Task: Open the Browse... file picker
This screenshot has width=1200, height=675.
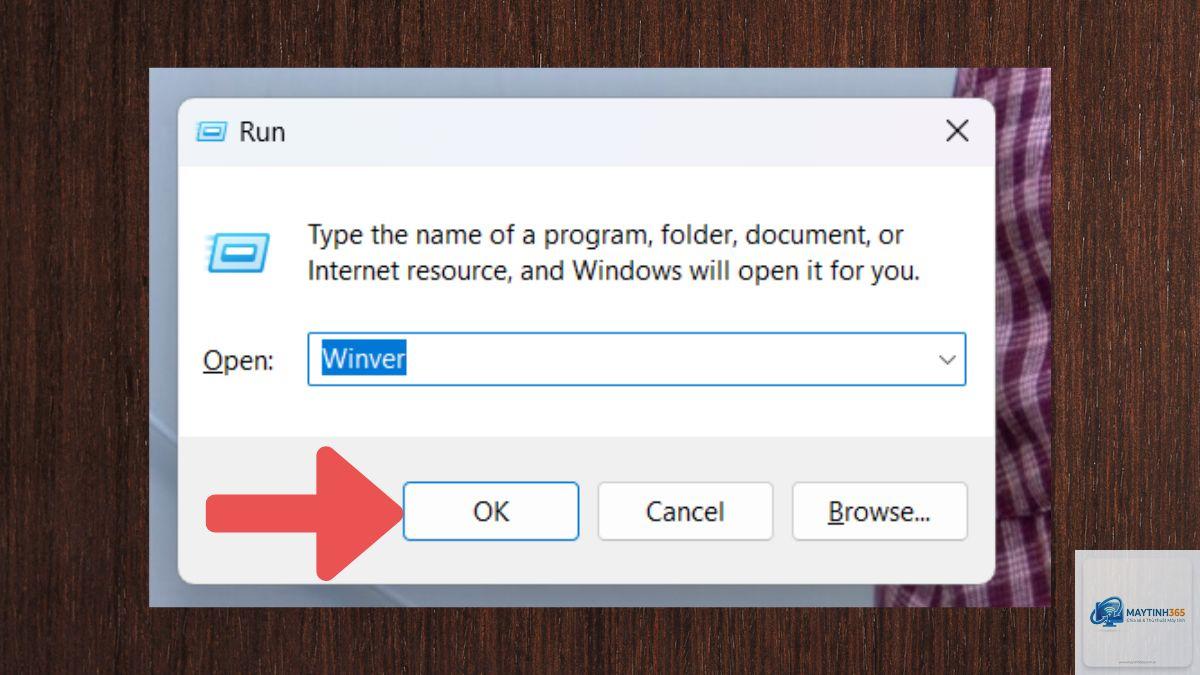Action: 879,511
